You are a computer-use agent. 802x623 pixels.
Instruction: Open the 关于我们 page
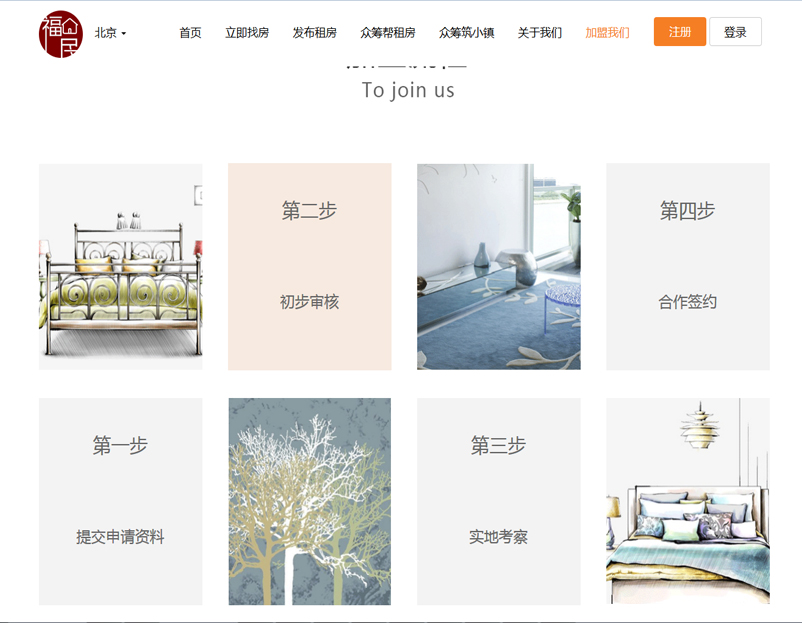(x=540, y=33)
